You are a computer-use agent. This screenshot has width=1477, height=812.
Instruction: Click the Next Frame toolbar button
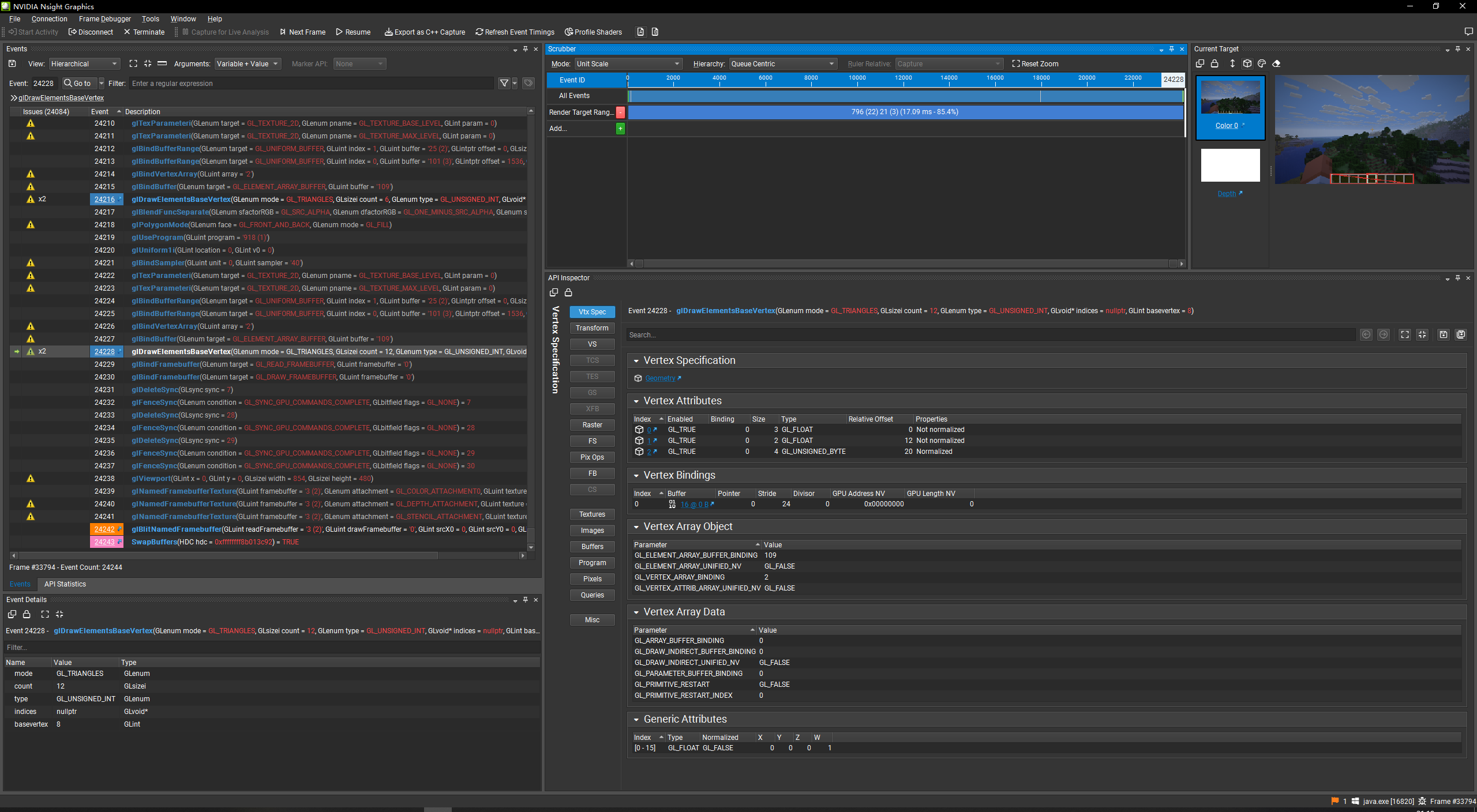tap(302, 32)
